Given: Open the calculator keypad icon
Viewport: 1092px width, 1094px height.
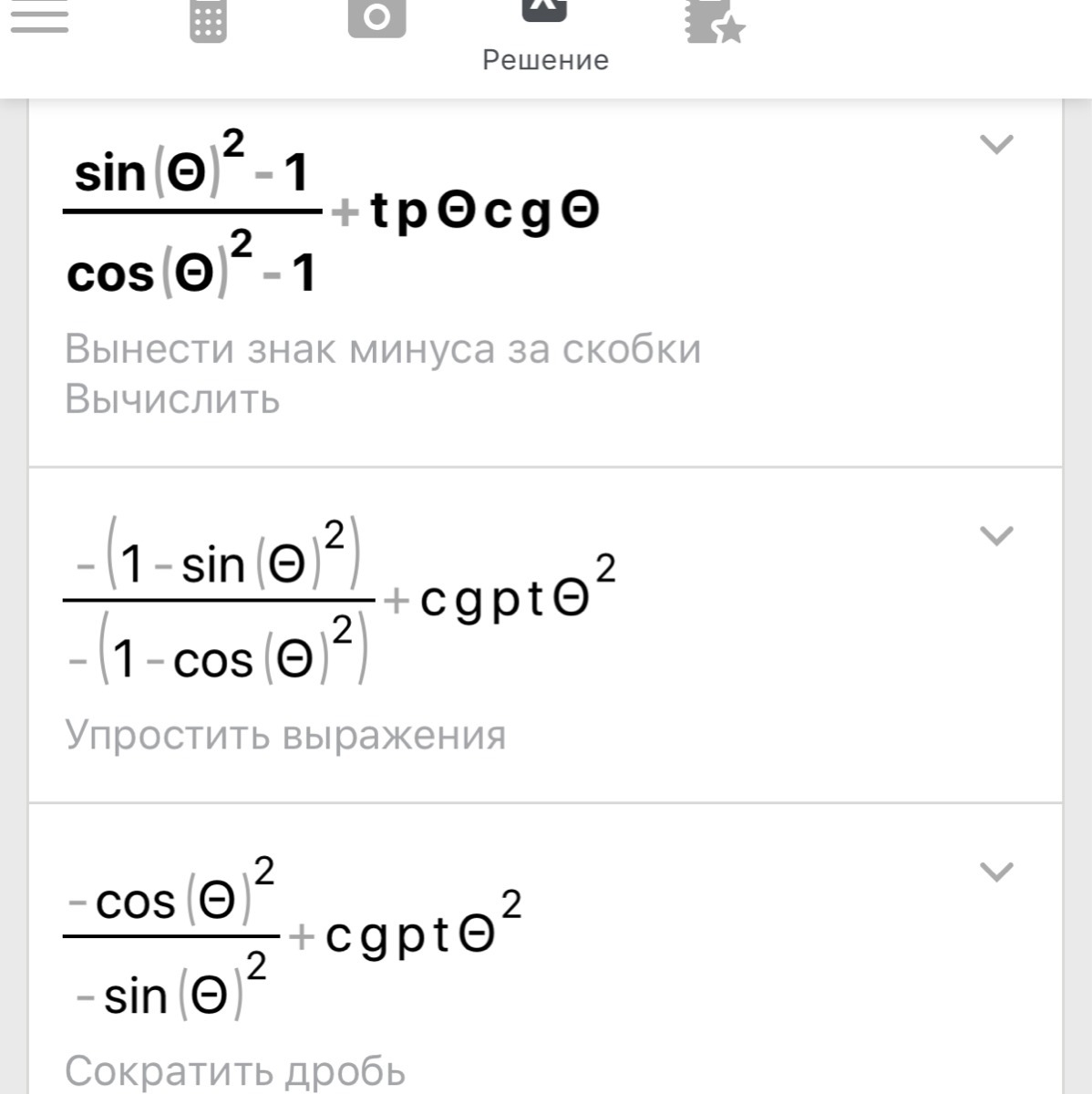Looking at the screenshot, I should [x=208, y=20].
